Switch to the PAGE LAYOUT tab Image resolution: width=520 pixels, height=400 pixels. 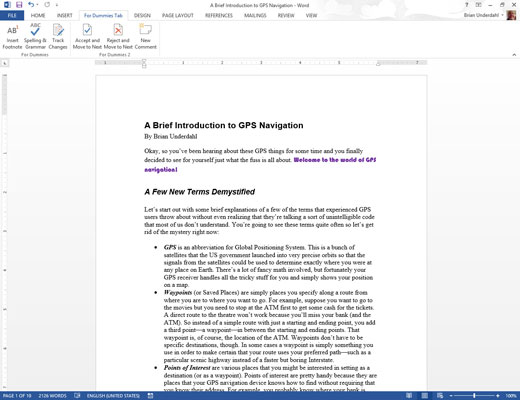pos(178,15)
